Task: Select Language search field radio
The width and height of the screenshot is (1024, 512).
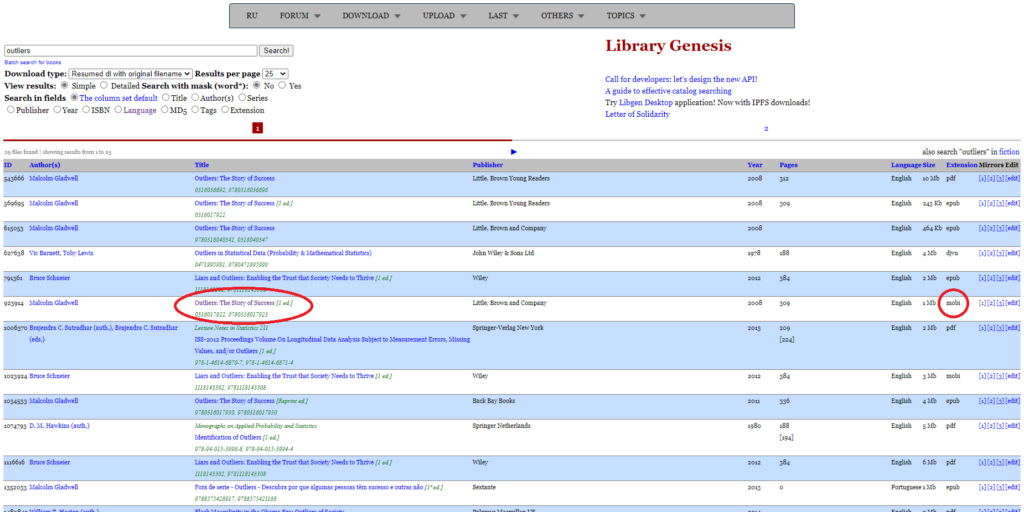Action: [118, 110]
